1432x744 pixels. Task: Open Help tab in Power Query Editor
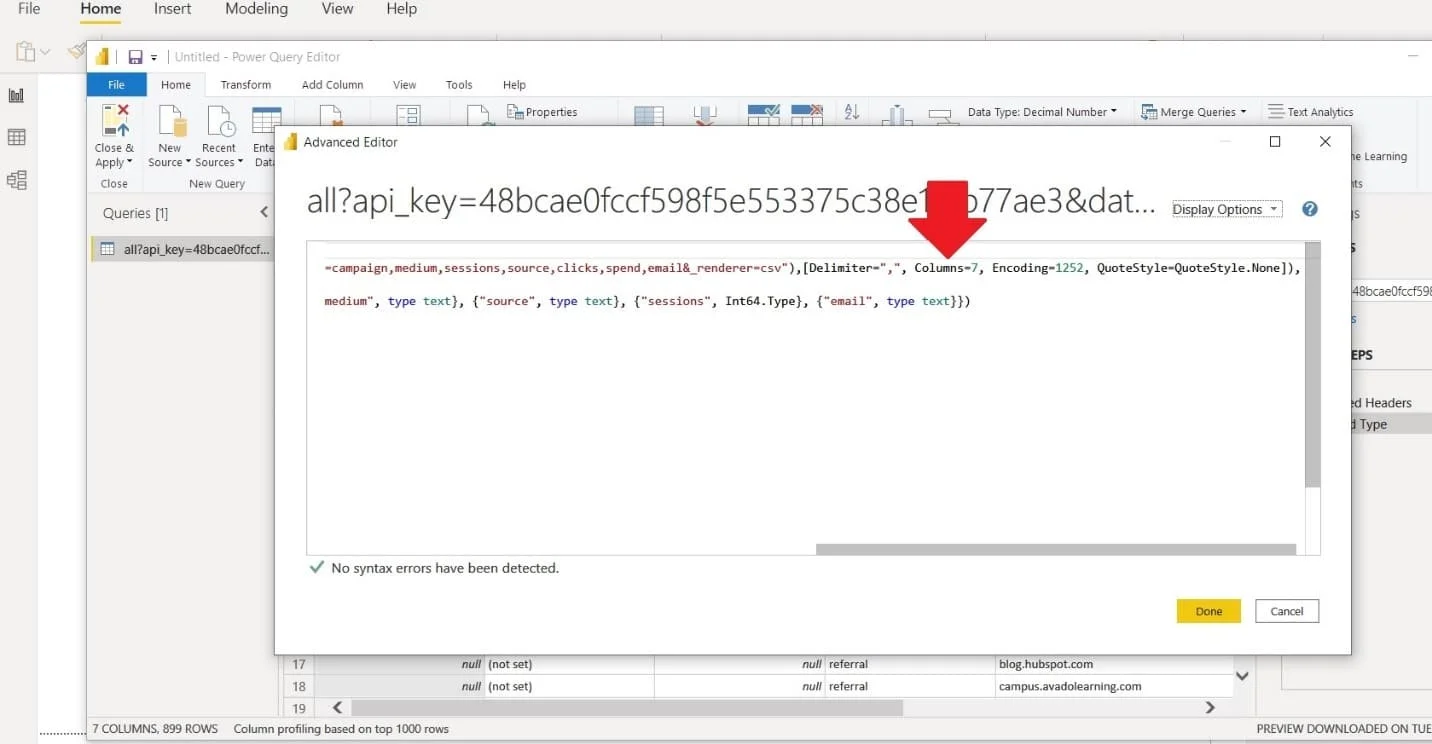[514, 85]
